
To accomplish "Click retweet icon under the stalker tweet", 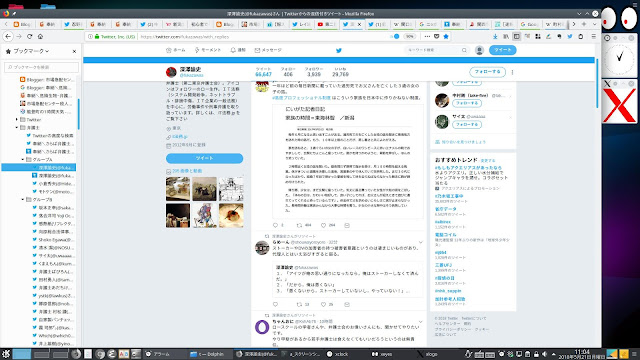I will [x=299, y=304].
